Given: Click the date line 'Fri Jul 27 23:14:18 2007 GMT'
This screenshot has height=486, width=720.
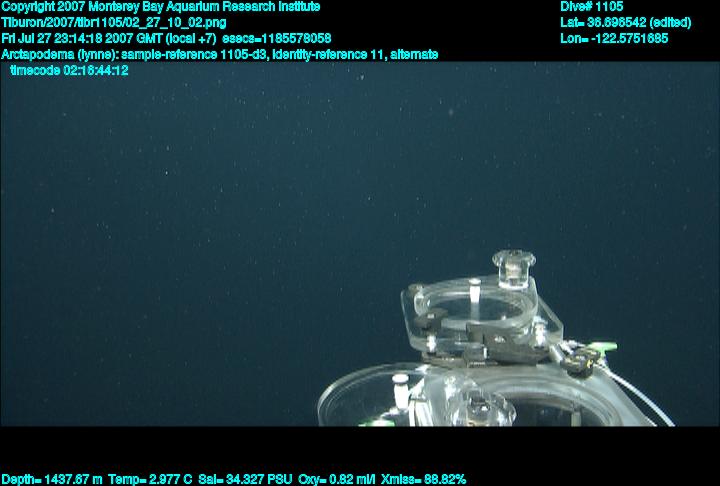Looking at the screenshot, I should [x=82, y=38].
